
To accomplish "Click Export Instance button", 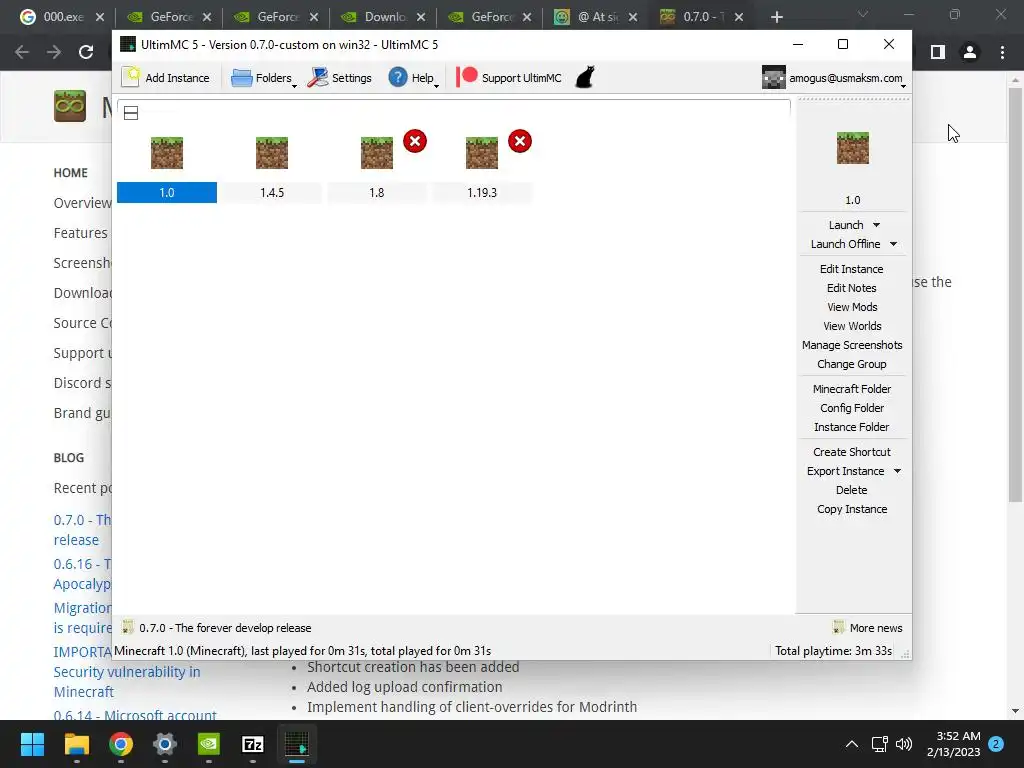I will [x=845, y=471].
